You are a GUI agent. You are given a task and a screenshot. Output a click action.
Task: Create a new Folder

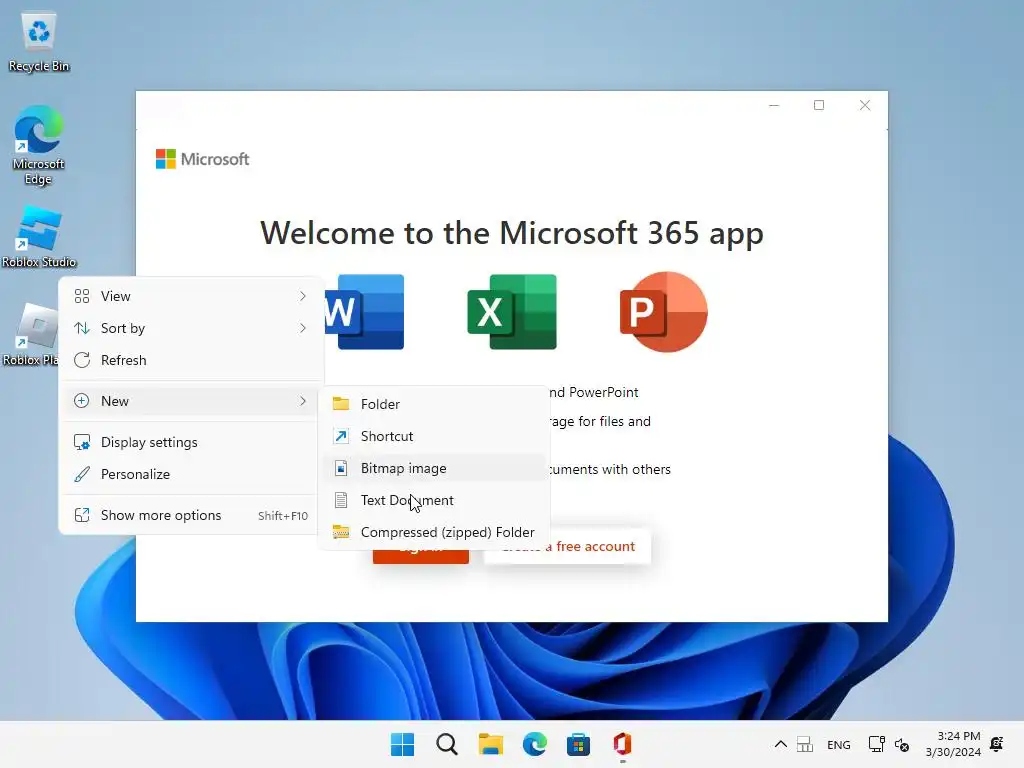[x=434, y=404]
